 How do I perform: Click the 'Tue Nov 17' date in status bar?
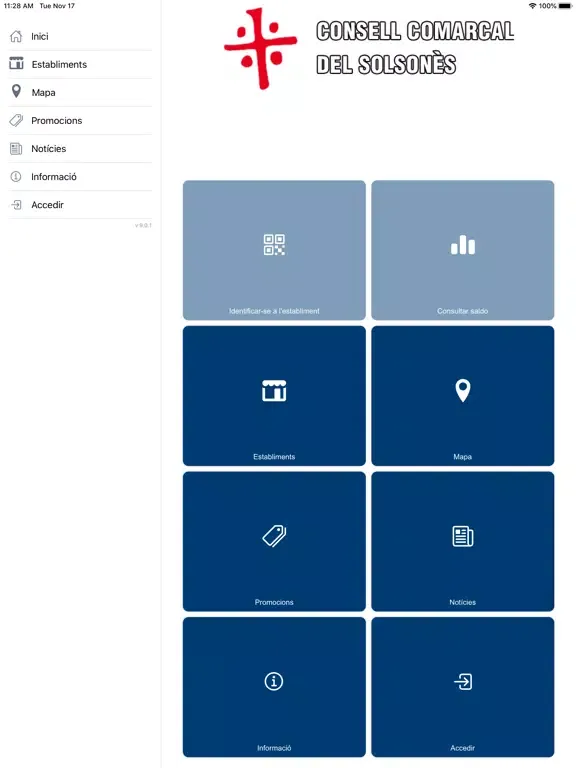(57, 6)
